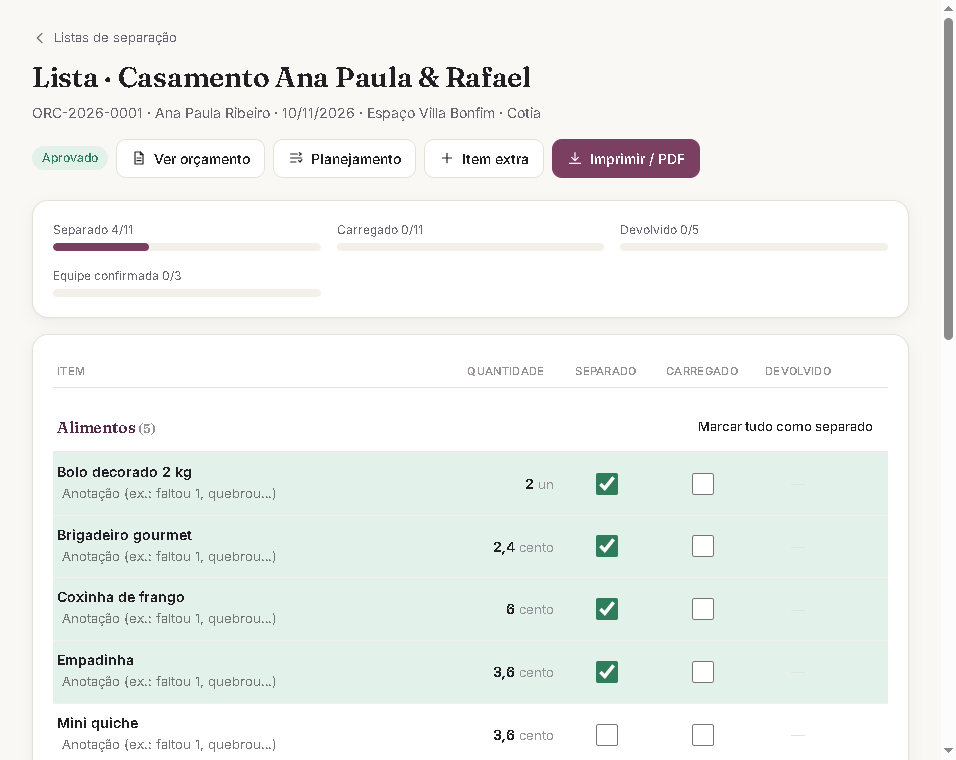Check Carregado for Bolo decorado 2 kg
The width and height of the screenshot is (956, 760).
(703, 484)
